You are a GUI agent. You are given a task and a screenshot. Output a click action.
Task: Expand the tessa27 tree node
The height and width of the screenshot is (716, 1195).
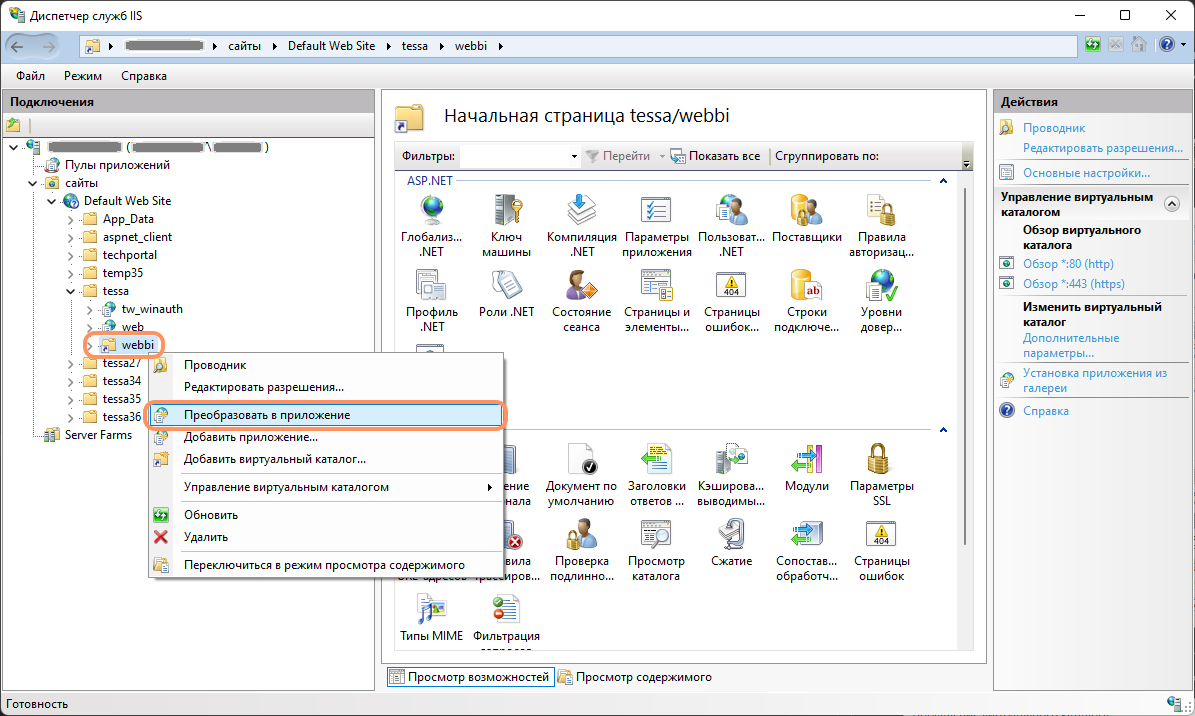coord(71,363)
